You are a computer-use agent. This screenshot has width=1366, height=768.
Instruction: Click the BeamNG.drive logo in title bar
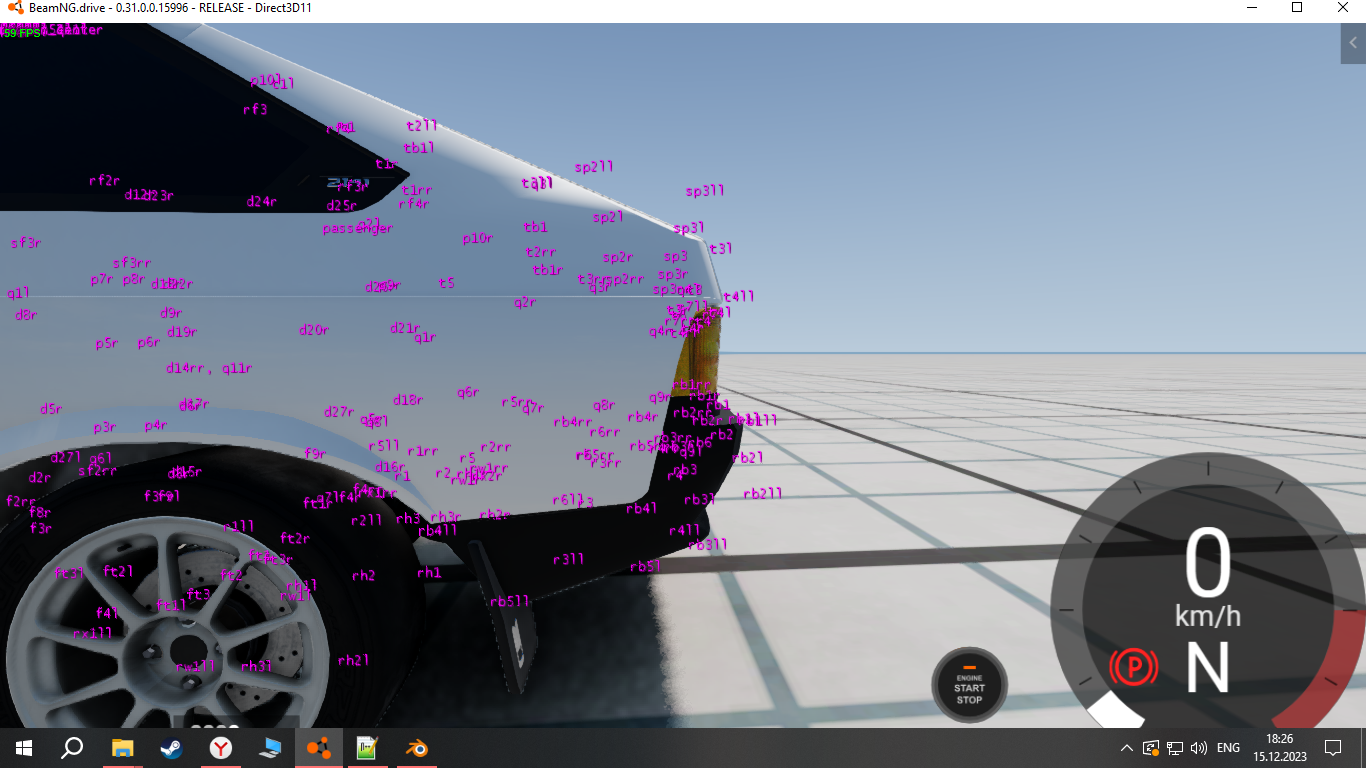[15, 7]
